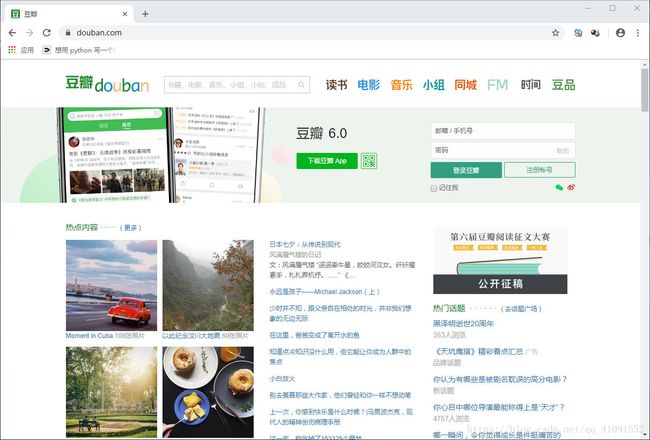Open topic about 导演称得上天才

click(x=499, y=407)
